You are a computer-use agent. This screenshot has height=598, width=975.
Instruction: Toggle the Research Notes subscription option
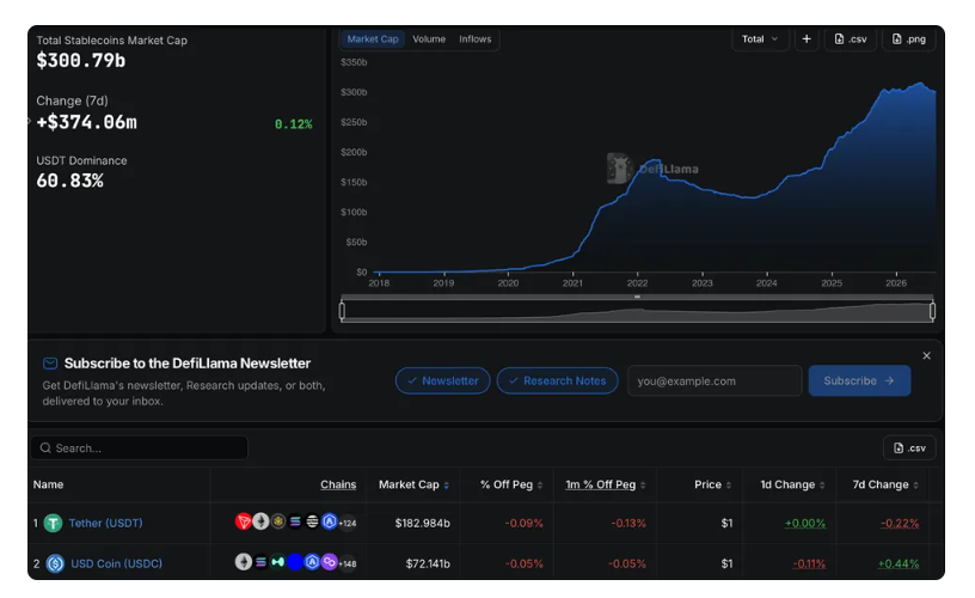557,381
